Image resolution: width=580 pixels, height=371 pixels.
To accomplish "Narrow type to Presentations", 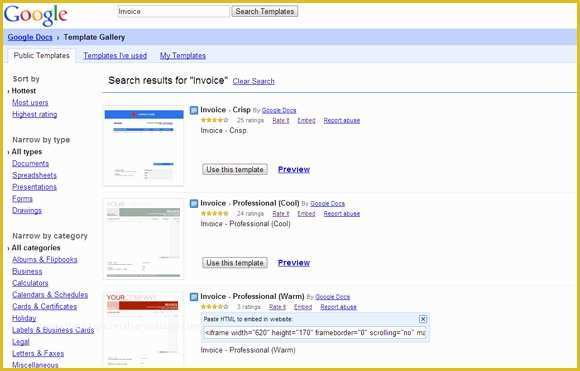I will click(34, 187).
